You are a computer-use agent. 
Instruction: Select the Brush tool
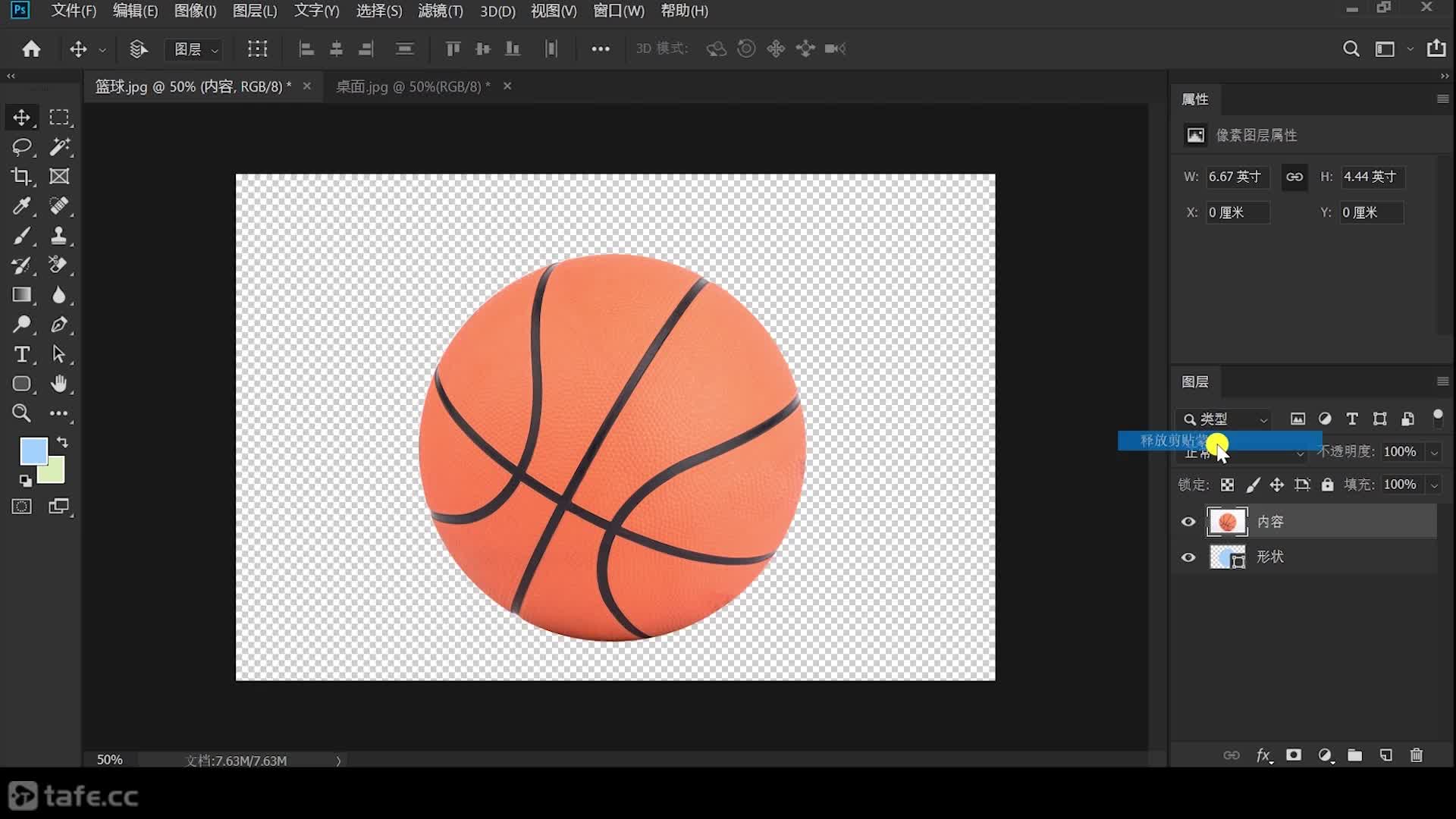pos(21,236)
